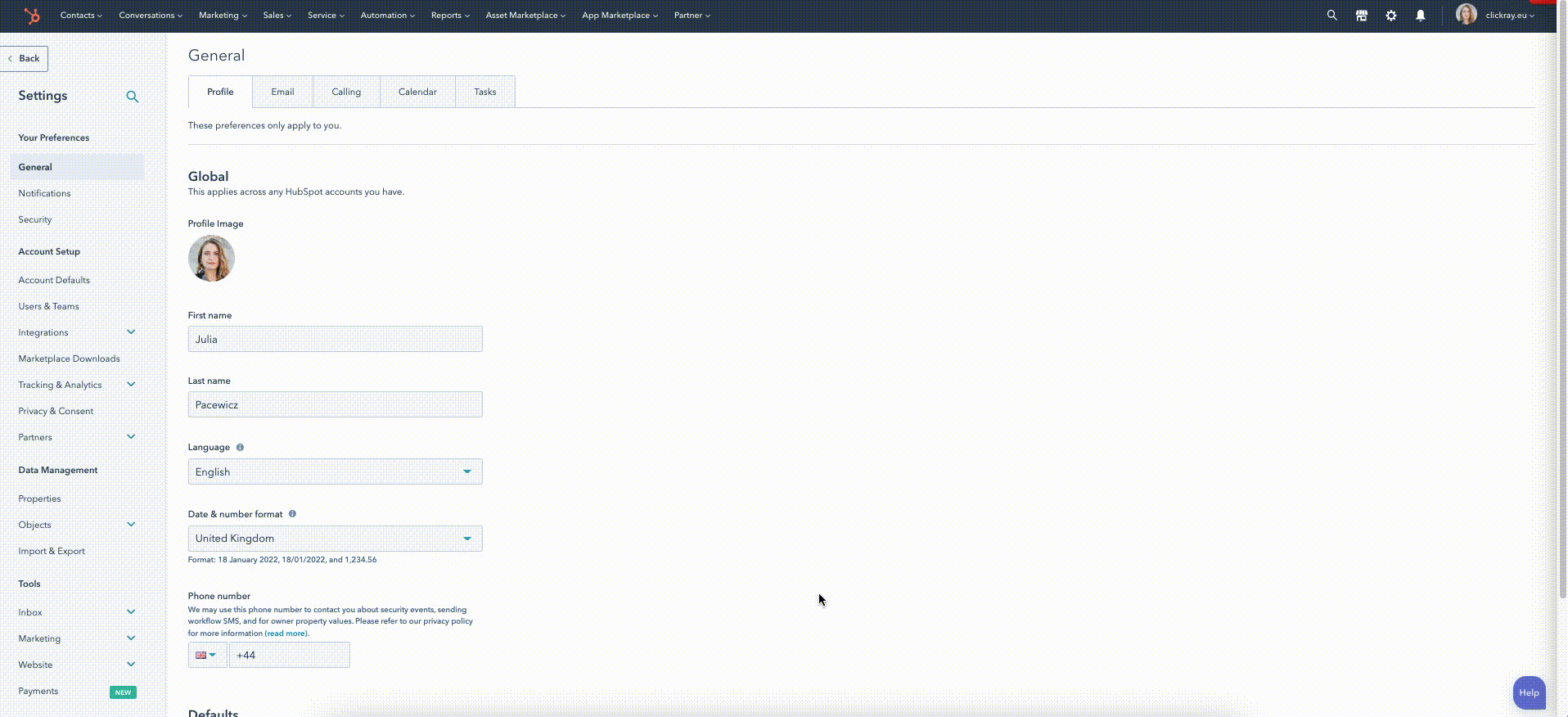Image resolution: width=1568 pixels, height=717 pixels.
Task: Switch to the Tasks tab
Action: coord(485,92)
